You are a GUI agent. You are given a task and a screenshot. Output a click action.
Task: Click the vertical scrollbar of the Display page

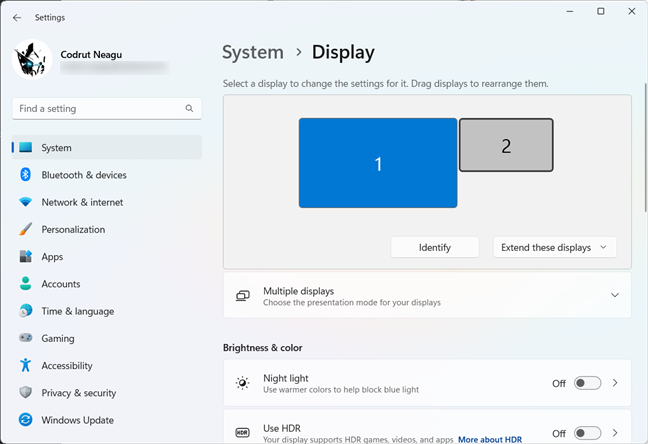645,148
